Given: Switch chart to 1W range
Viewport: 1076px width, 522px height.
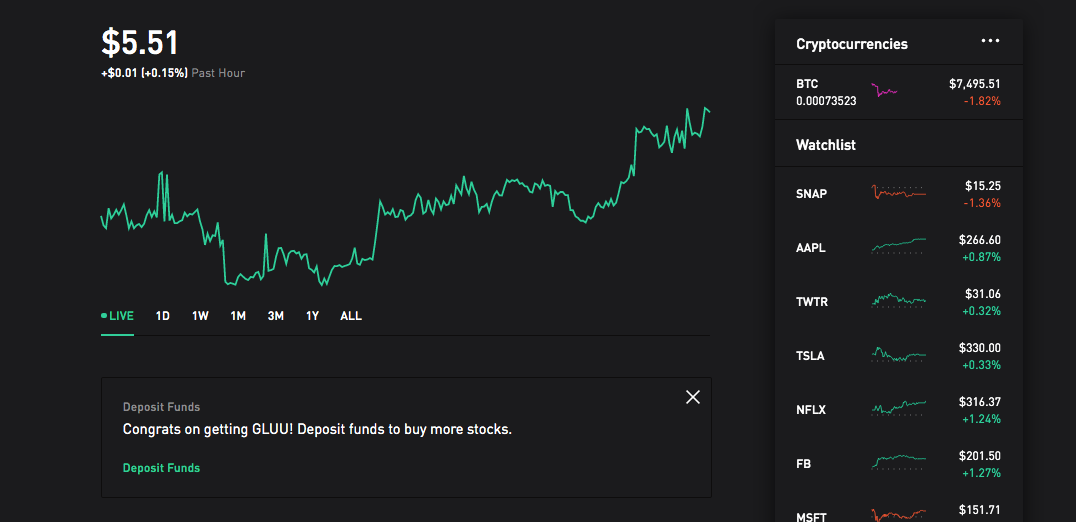Looking at the screenshot, I should click(x=200, y=316).
